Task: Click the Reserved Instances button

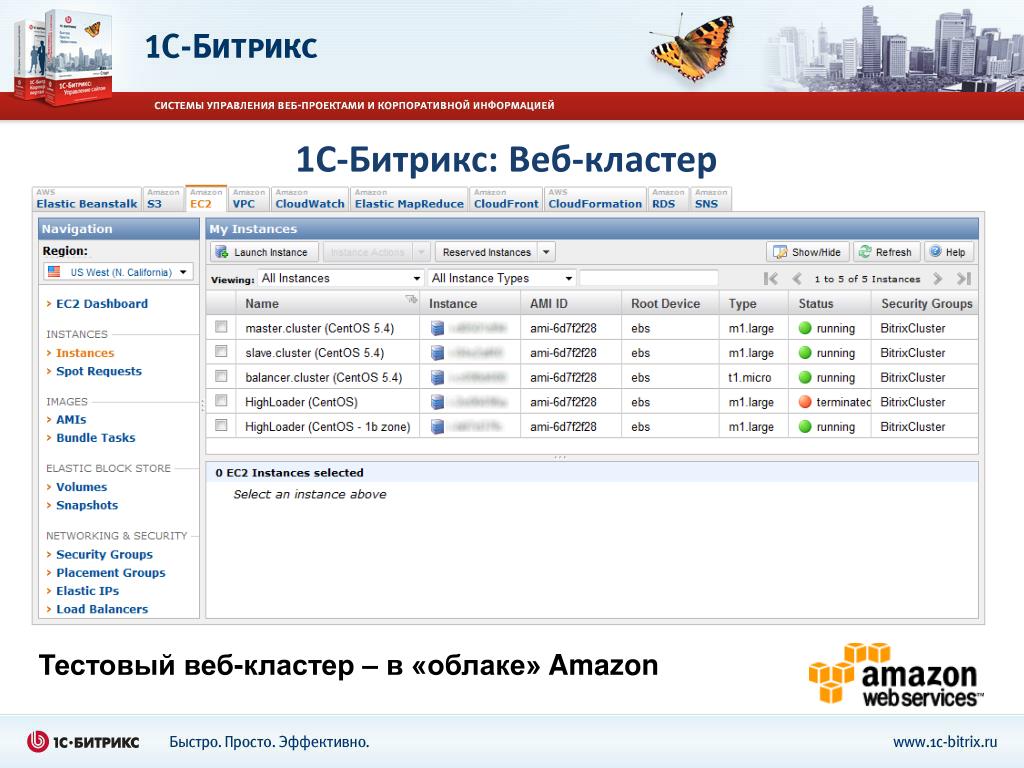Action: [x=487, y=252]
